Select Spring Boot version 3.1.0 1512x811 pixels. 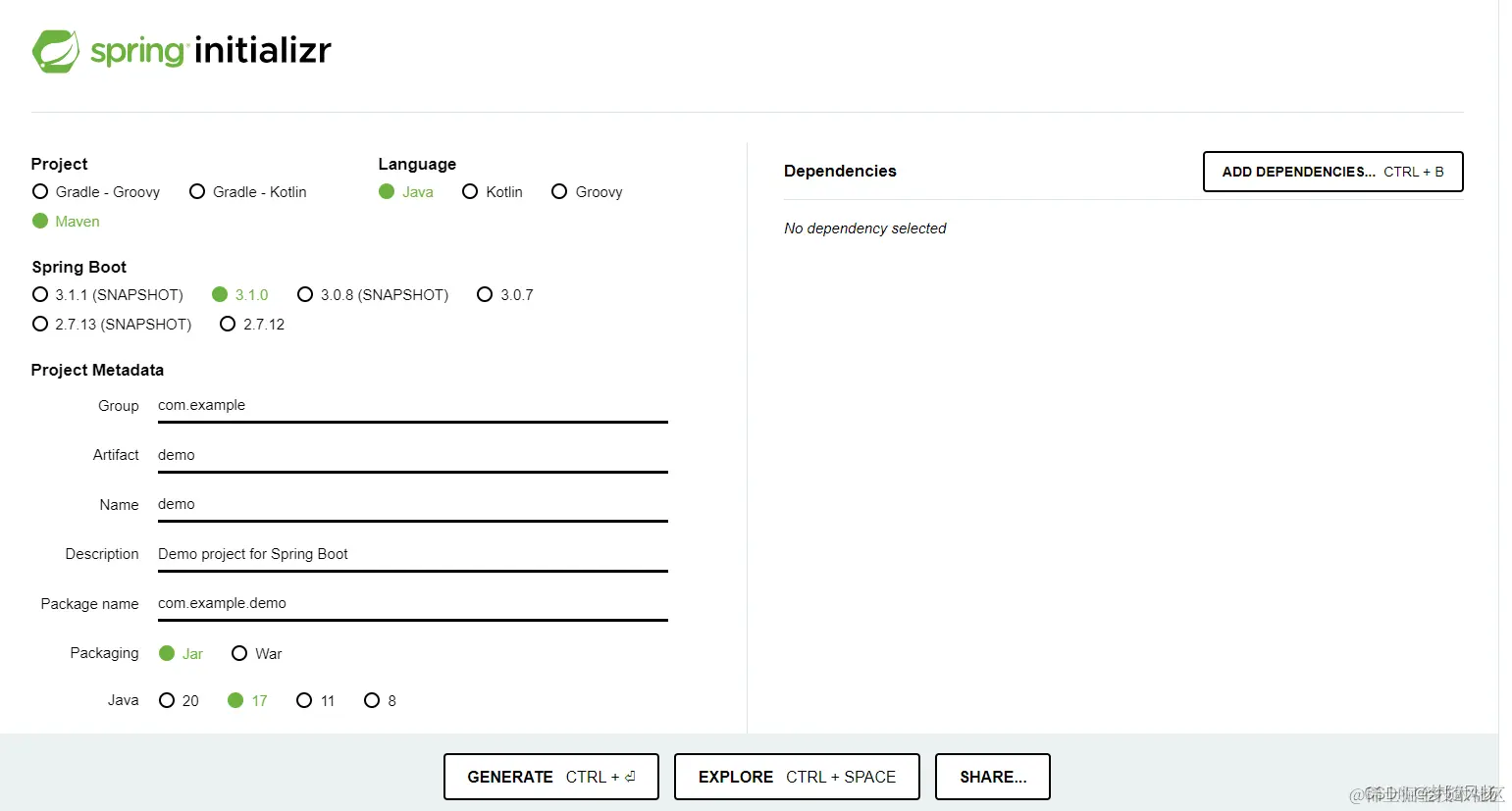(x=240, y=295)
